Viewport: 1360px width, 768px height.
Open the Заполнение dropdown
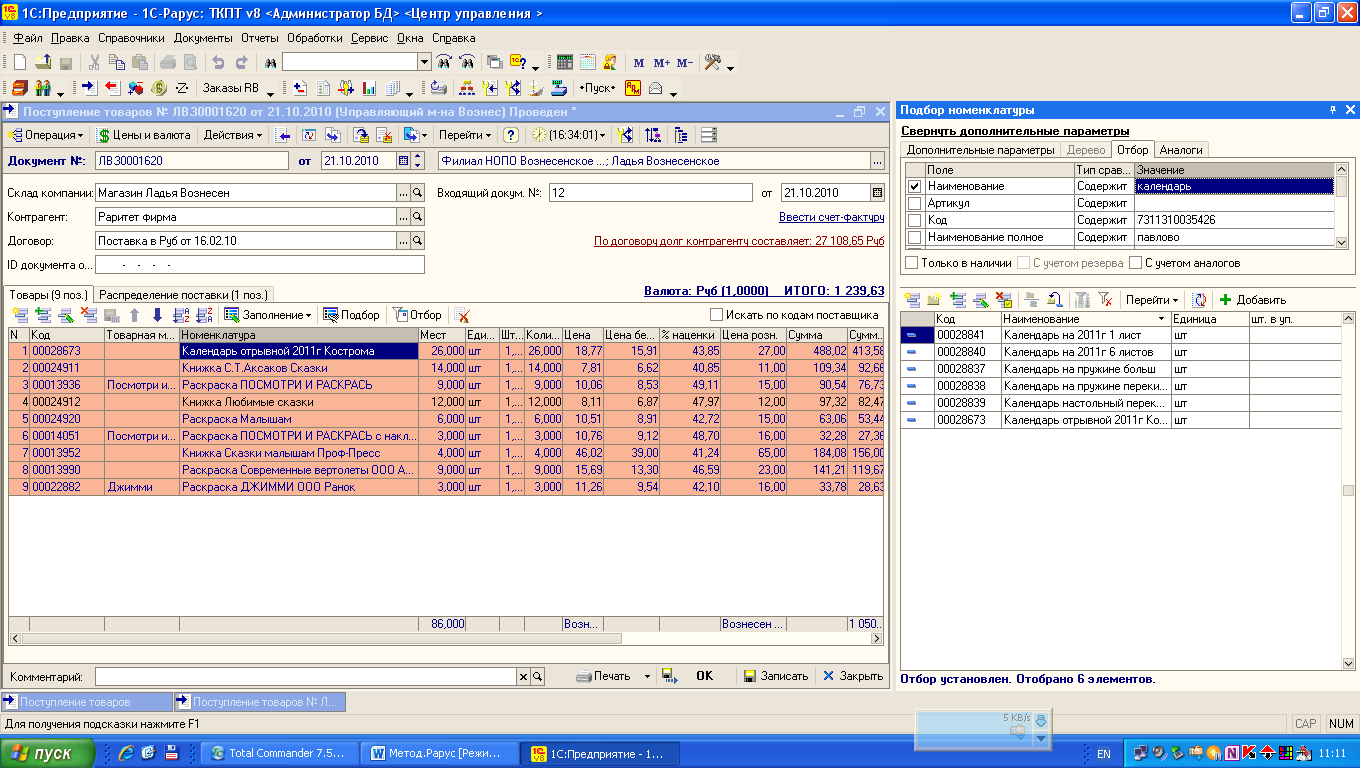click(x=269, y=315)
